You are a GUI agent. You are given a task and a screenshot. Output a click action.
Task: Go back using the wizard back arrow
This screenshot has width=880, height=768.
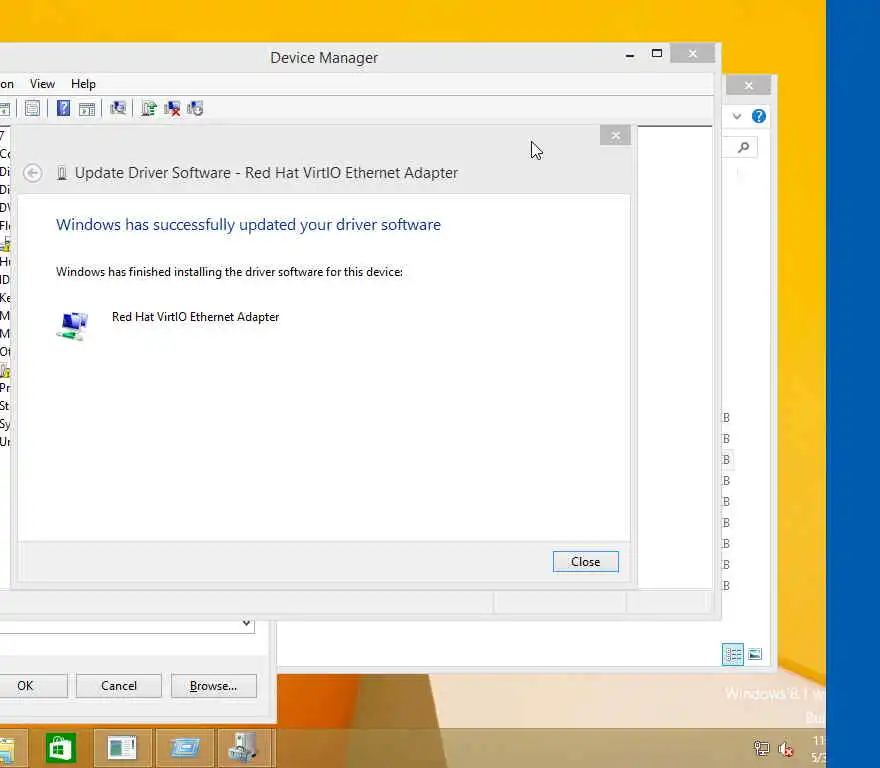(33, 173)
